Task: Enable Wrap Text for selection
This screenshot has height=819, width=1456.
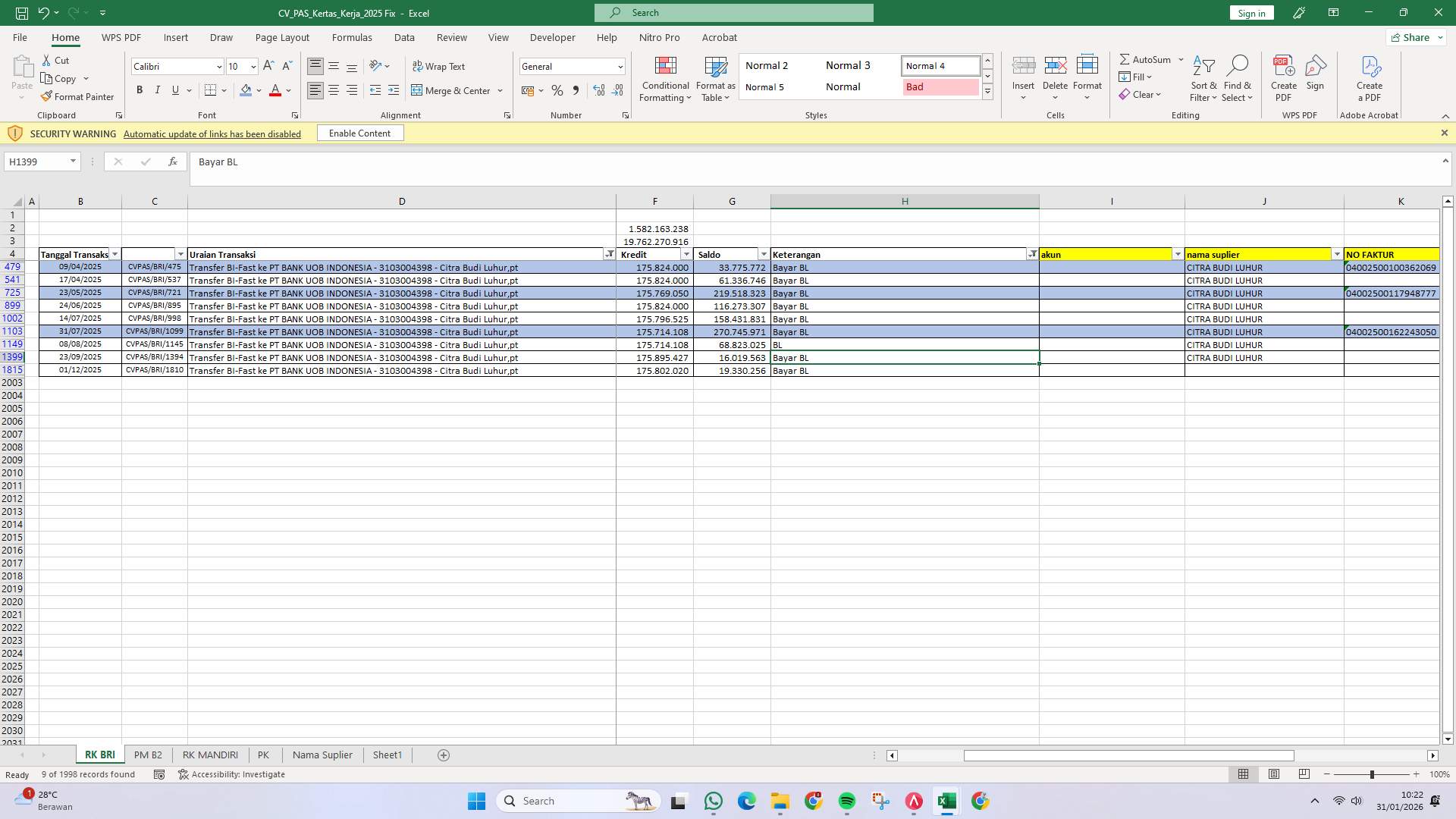Action: [439, 66]
